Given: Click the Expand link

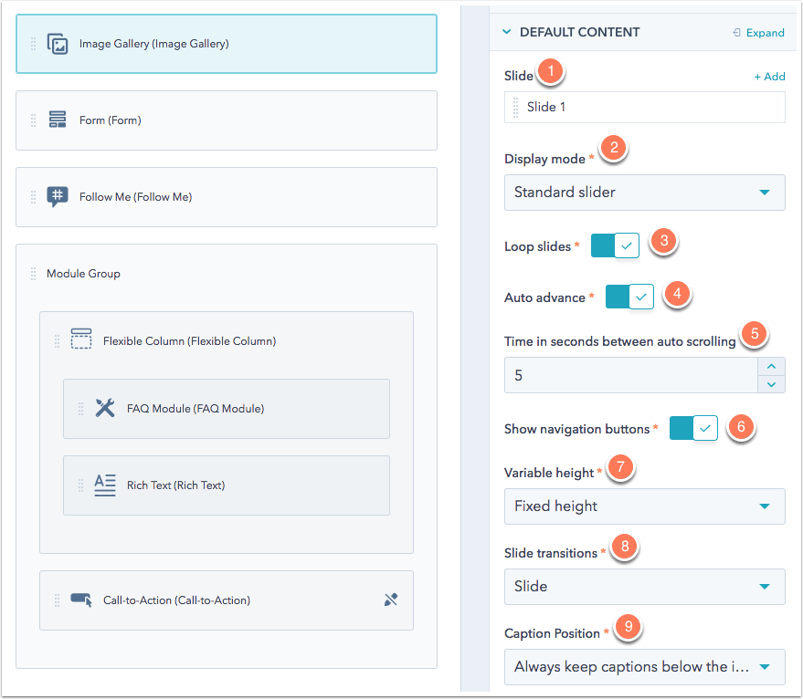Looking at the screenshot, I should tap(765, 33).
